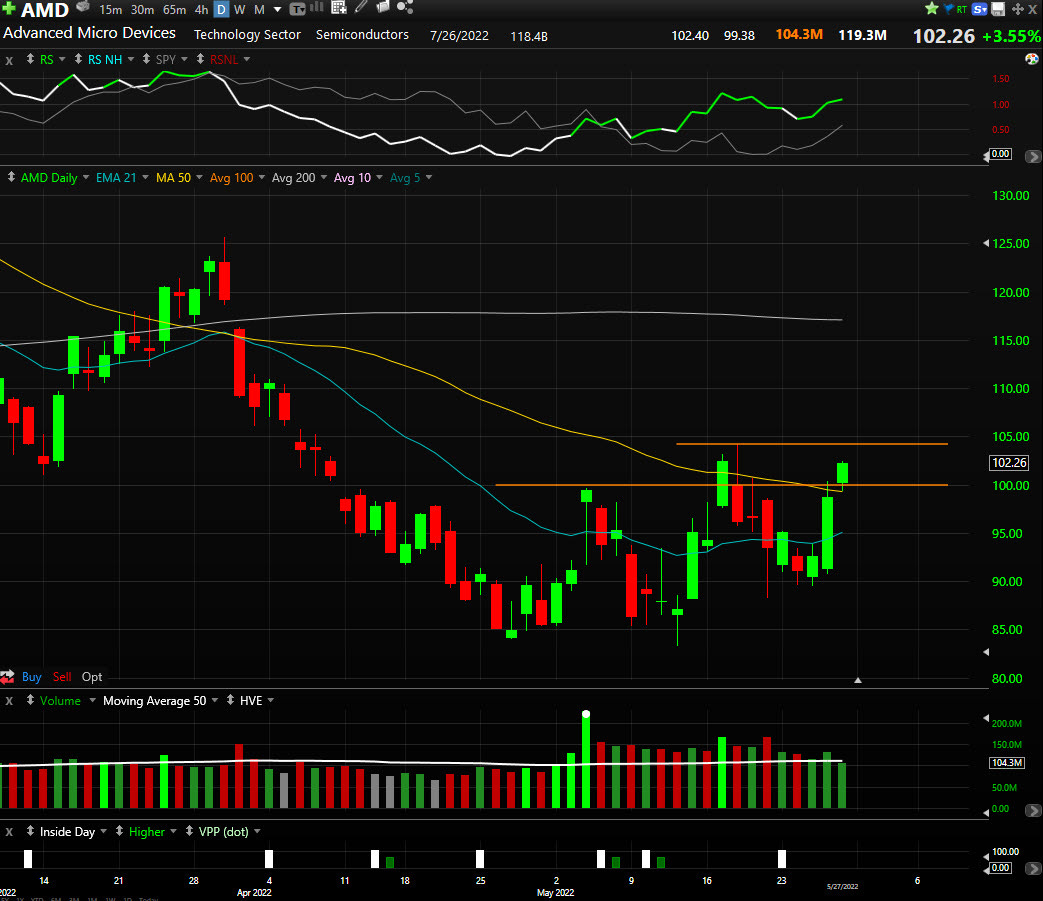Switch to the 15m timeframe
This screenshot has height=901, width=1043.
pos(110,10)
